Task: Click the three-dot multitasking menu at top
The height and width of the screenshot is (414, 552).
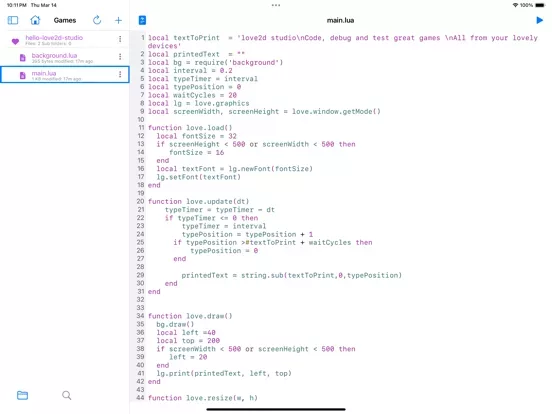Action: pyautogui.click(x=276, y=5)
